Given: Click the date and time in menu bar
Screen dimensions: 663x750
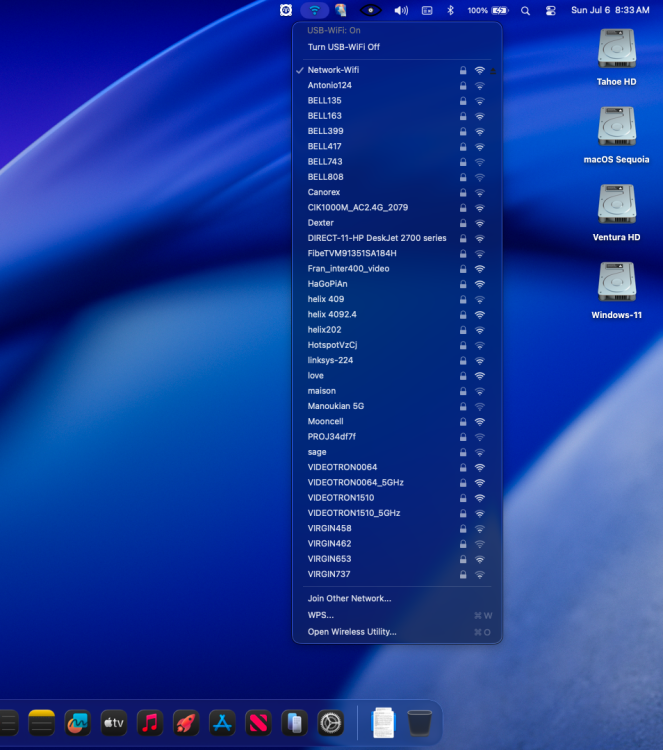Looking at the screenshot, I should click(610, 10).
